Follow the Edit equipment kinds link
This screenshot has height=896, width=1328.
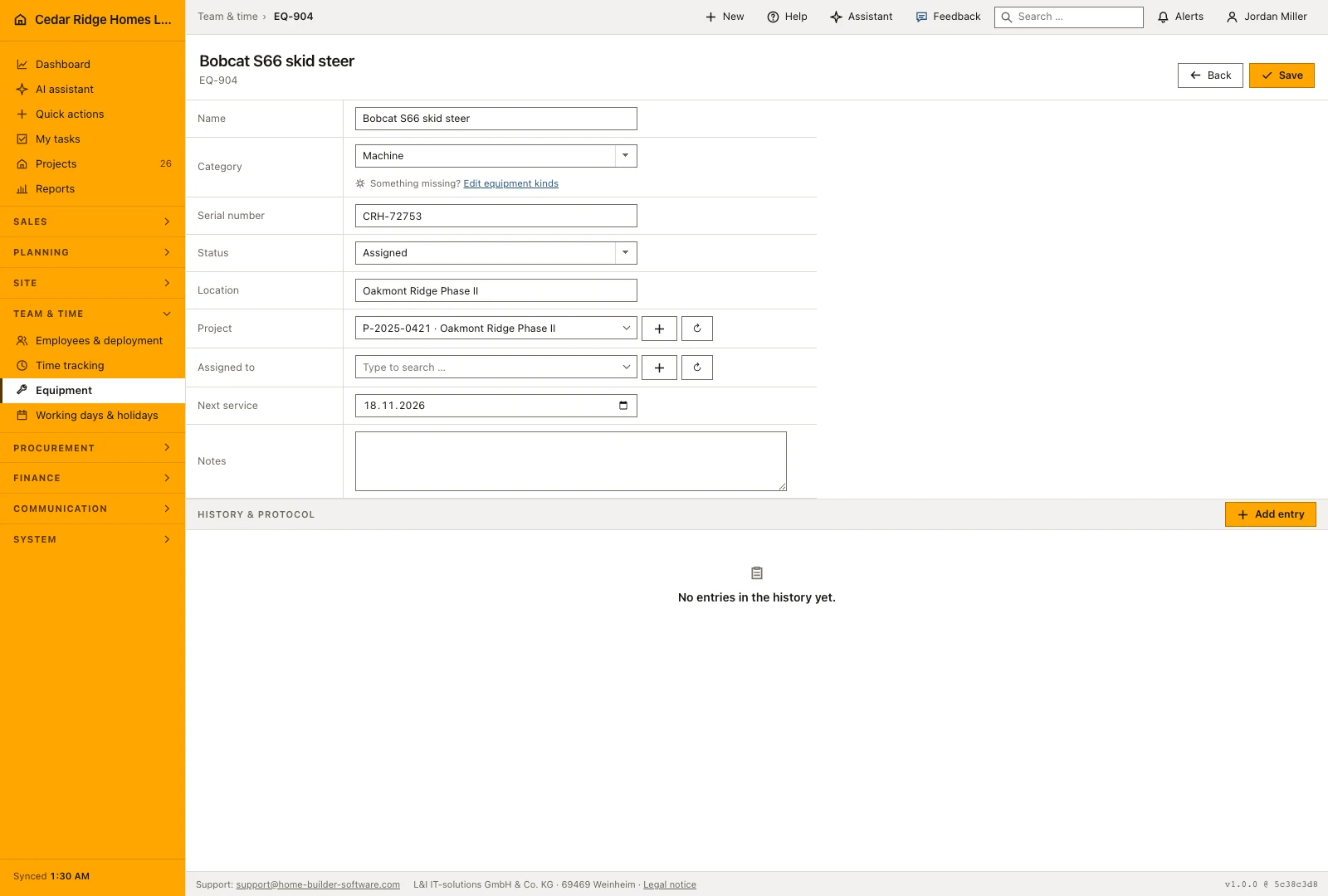[511, 184]
